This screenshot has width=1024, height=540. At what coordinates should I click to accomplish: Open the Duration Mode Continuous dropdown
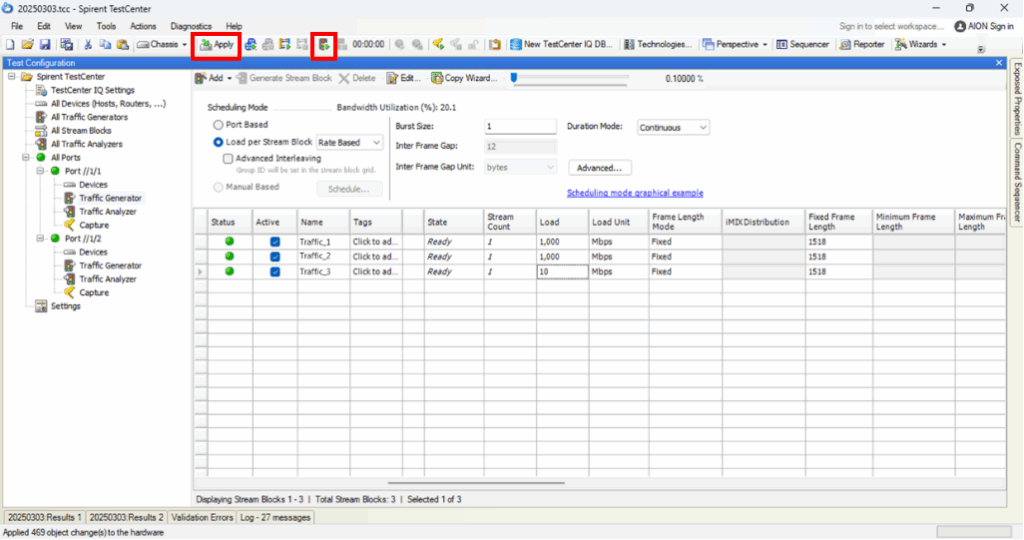(673, 127)
